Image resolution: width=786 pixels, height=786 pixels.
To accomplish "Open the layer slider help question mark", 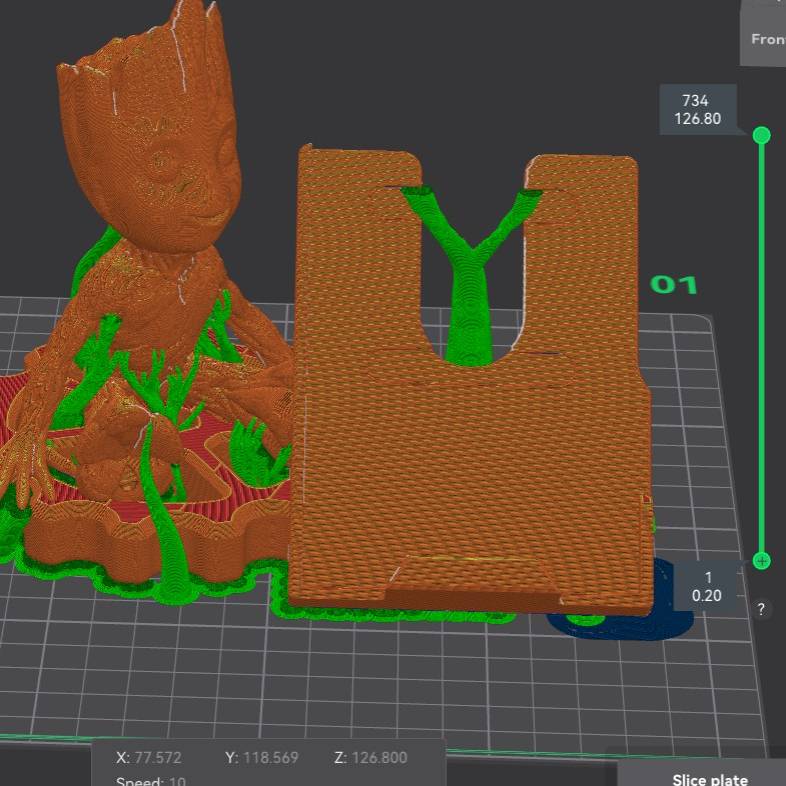I will tap(761, 610).
